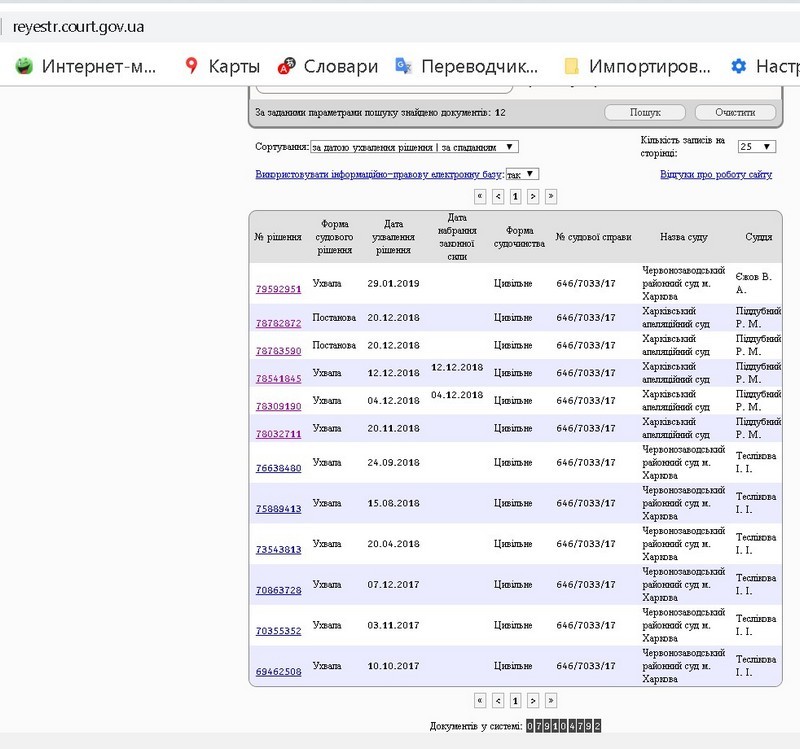The width and height of the screenshot is (800, 749).
Task: Open decision number 70355352
Action: [279, 631]
